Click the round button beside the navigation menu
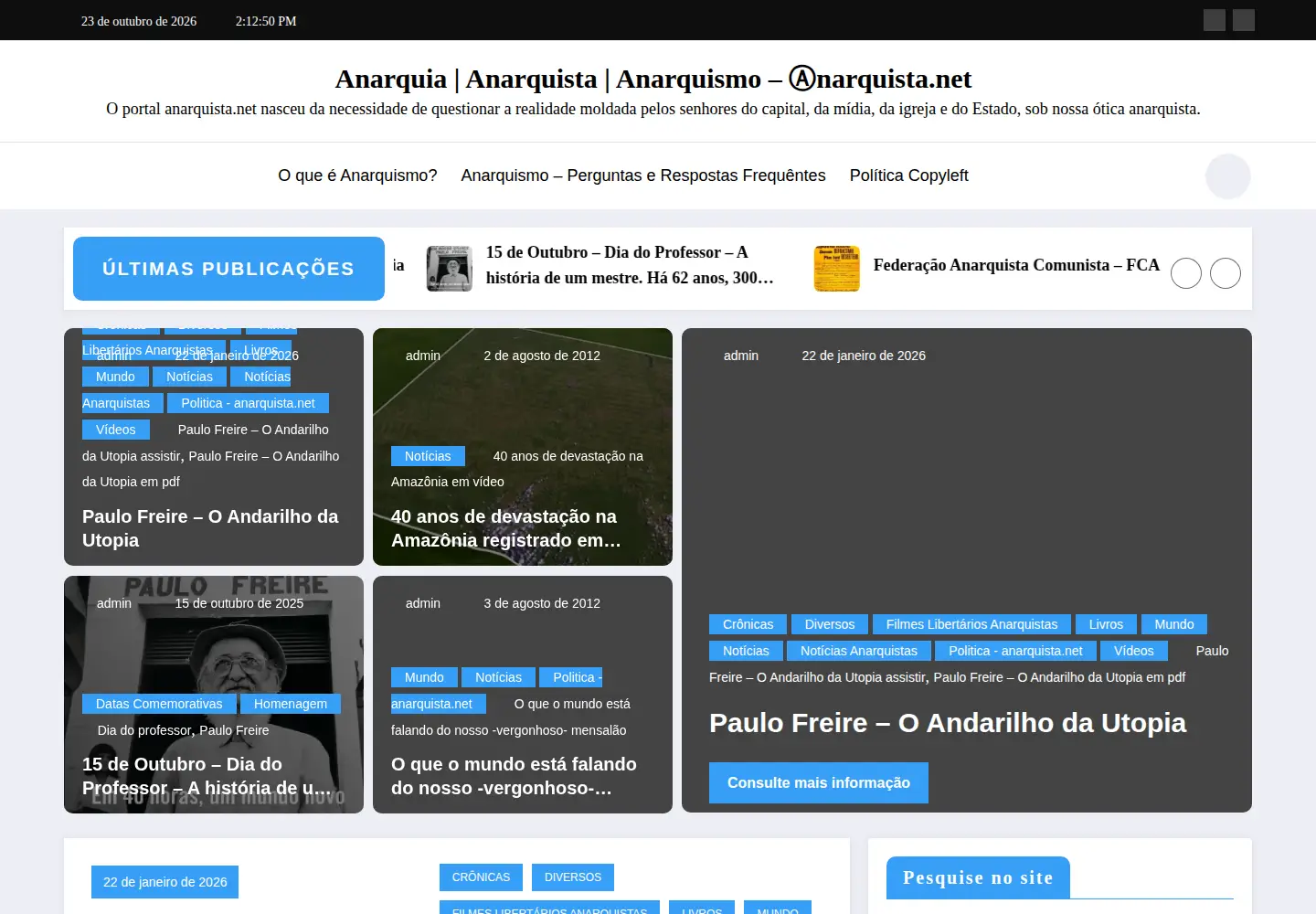The height and width of the screenshot is (914, 1316). 1228,176
